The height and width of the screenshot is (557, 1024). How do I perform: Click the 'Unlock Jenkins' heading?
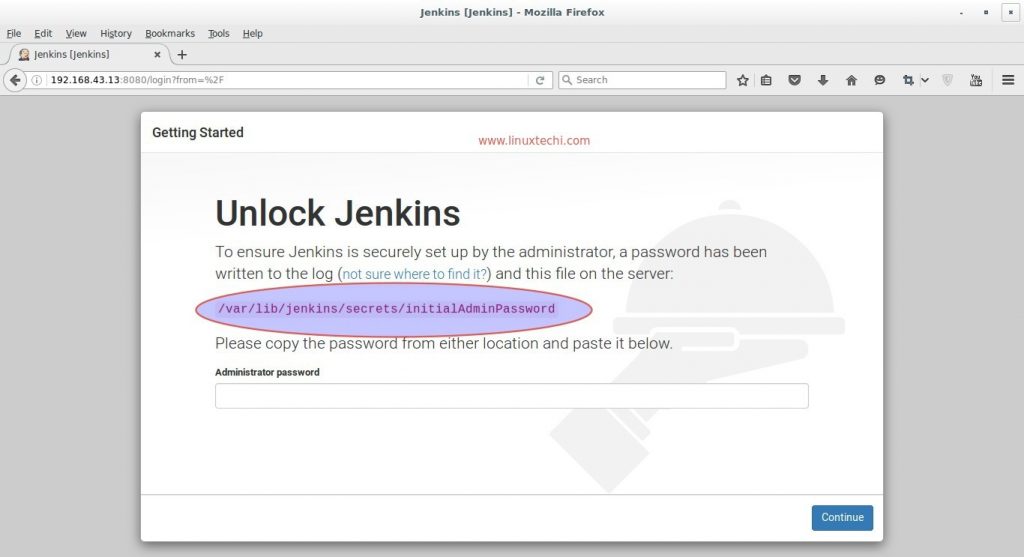click(x=338, y=213)
